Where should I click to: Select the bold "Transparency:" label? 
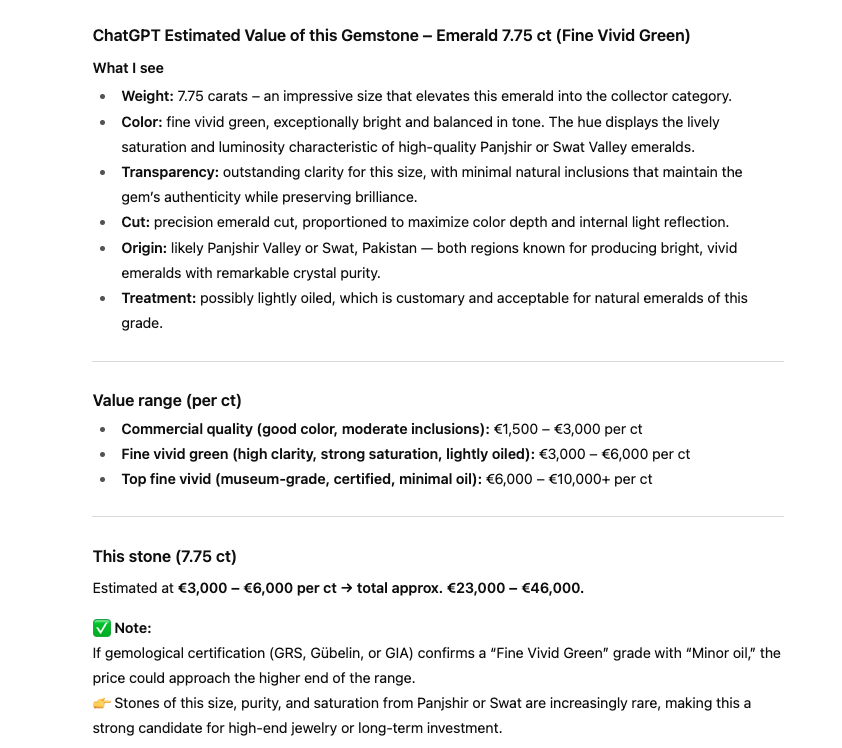click(x=170, y=172)
